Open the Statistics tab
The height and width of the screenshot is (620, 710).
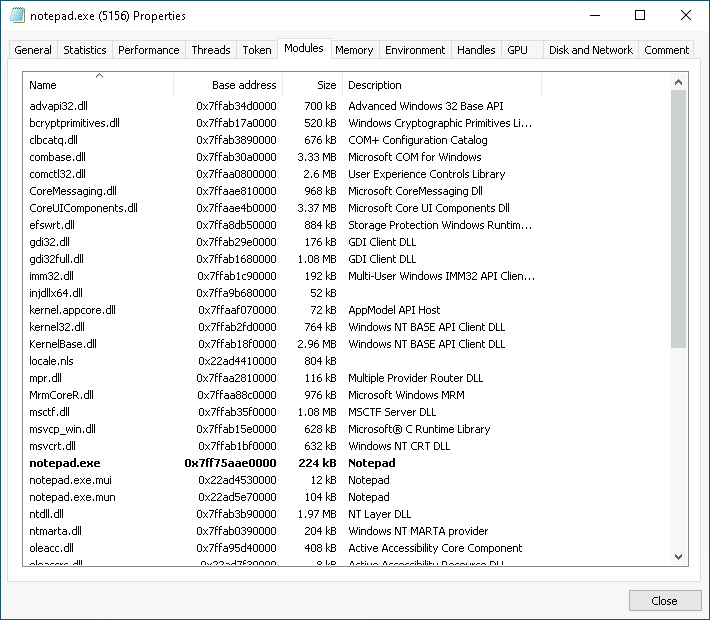pos(85,50)
